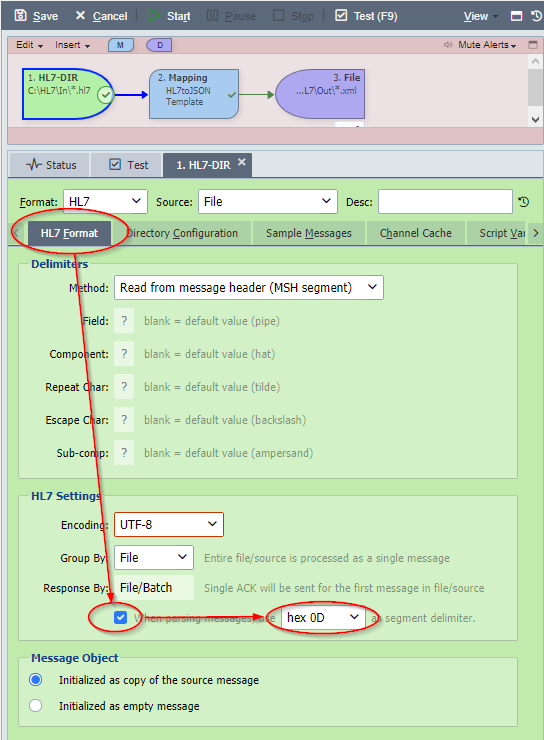Viewport: 544px width, 740px height.
Task: Click the D badge icon in the workflow bar
Action: [159, 45]
